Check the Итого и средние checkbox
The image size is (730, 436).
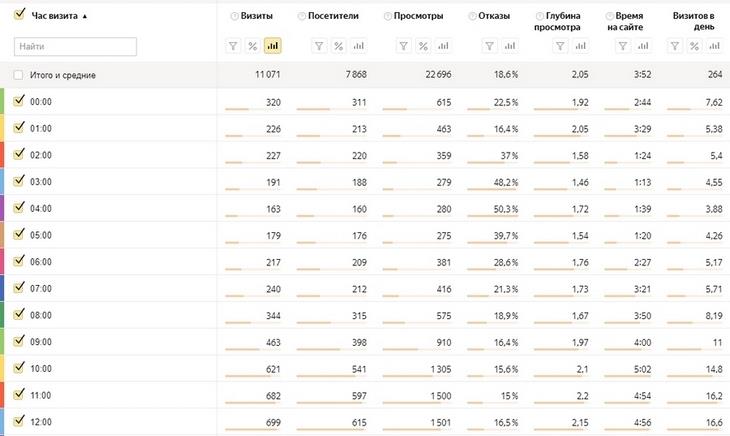(20, 75)
